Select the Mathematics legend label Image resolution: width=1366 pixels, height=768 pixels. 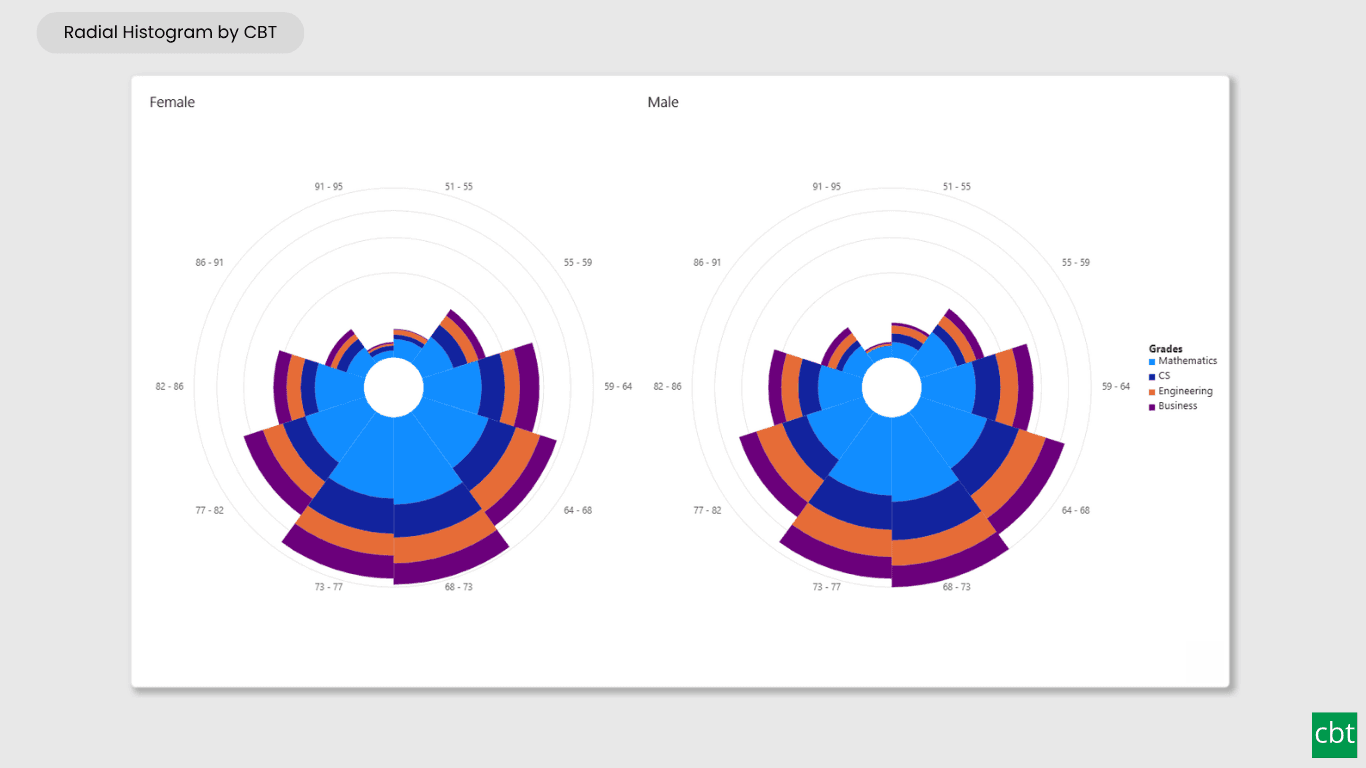pos(1188,361)
